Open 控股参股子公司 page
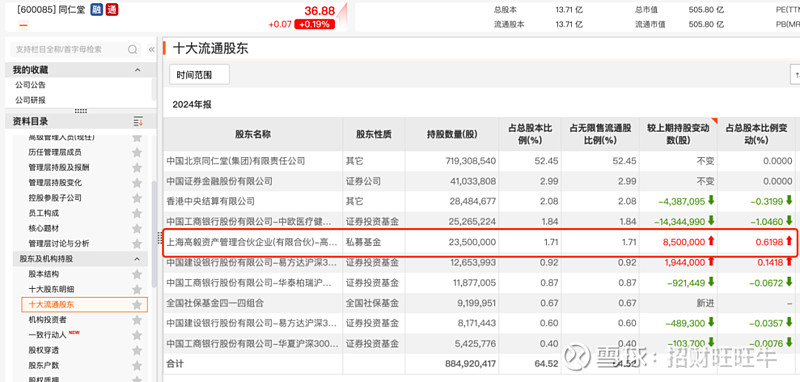Viewport: 800px width, 382px height. pos(55,198)
